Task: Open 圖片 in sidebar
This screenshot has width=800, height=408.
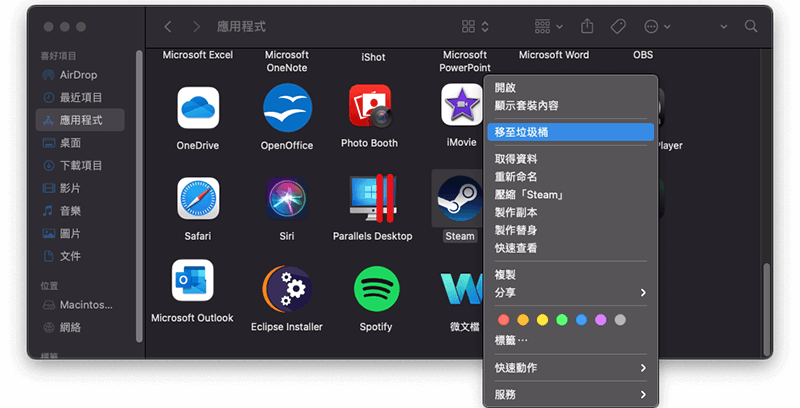Action: 80,234
